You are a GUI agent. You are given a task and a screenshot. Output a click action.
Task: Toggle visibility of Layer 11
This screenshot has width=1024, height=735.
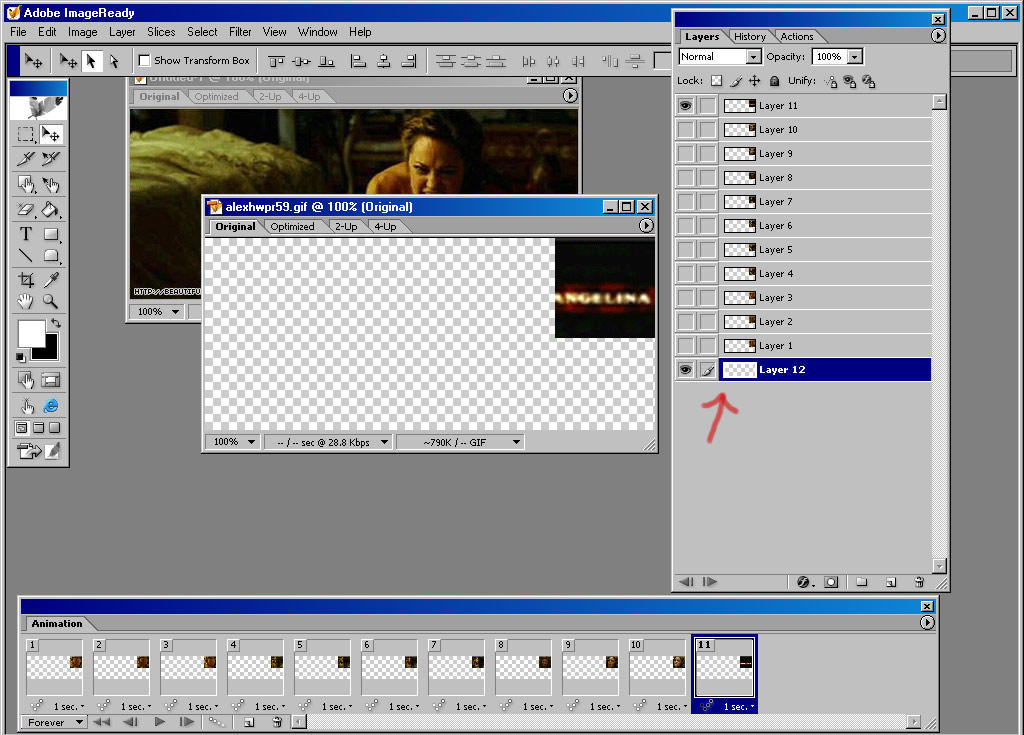685,106
